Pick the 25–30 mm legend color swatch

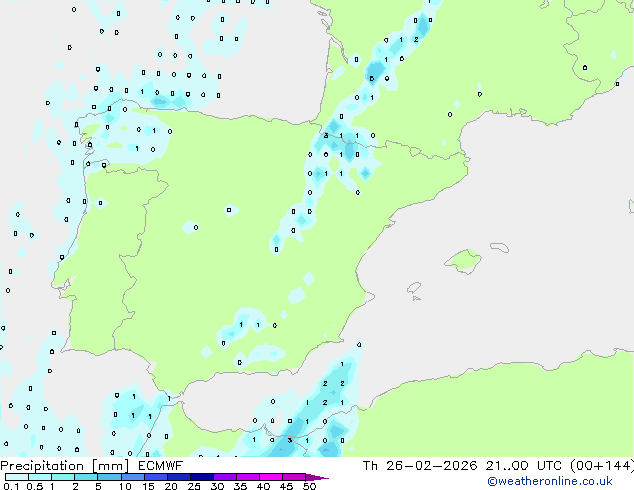(x=202, y=477)
